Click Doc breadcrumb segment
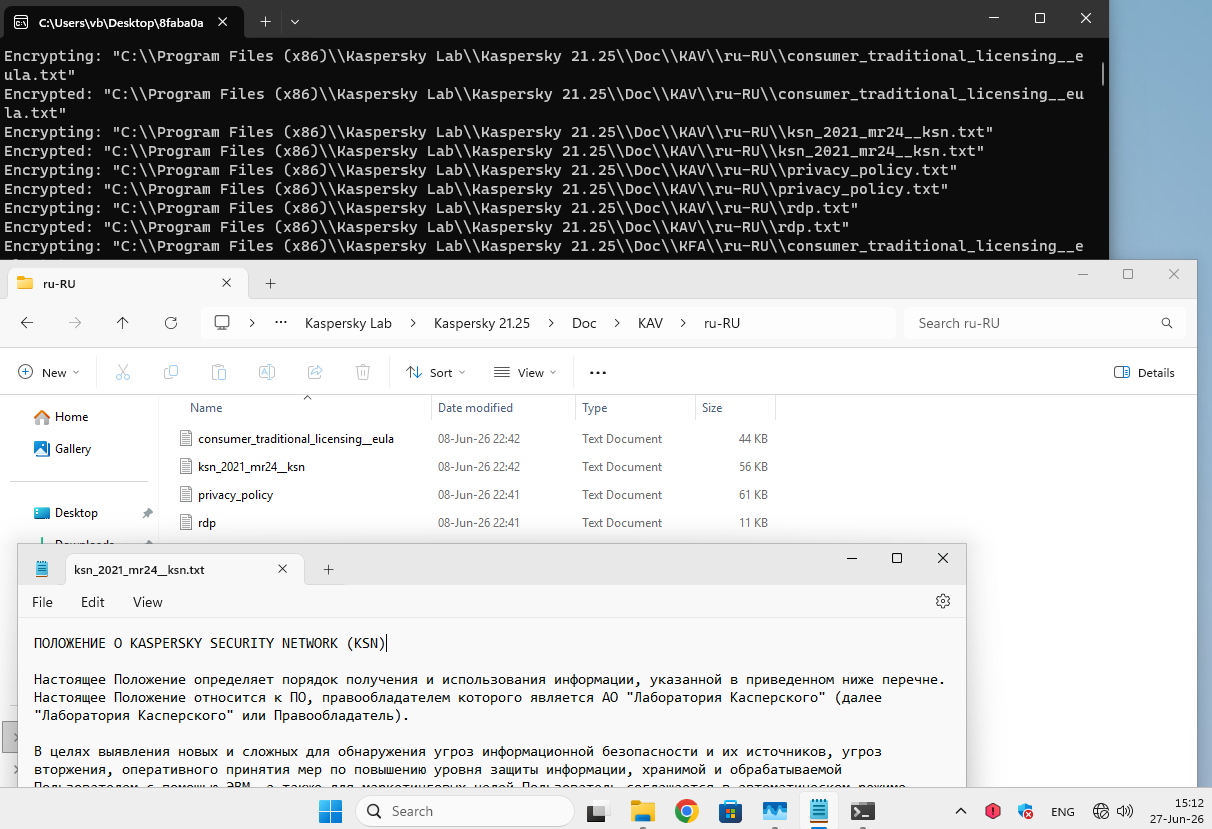Screen dimensions: 1212x829 (x=584, y=323)
